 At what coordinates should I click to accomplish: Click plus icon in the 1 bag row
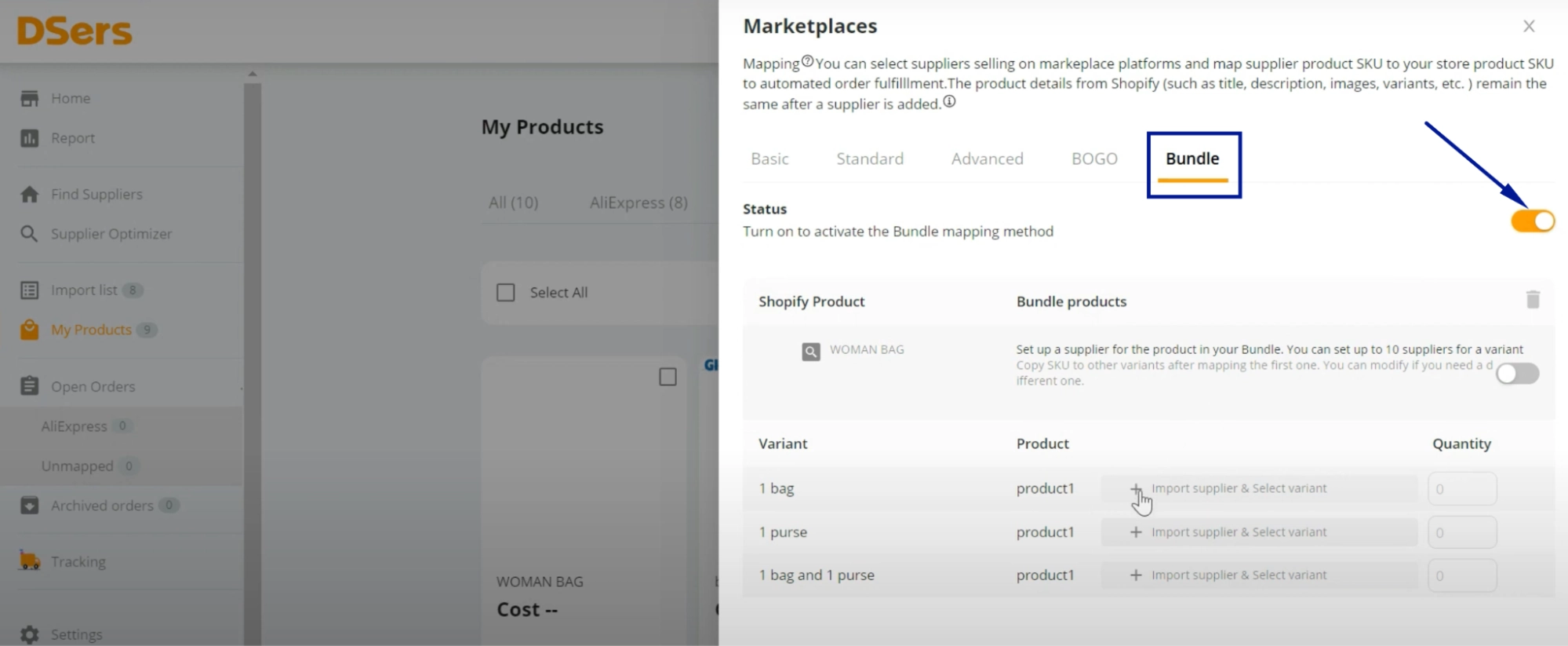coord(1136,488)
